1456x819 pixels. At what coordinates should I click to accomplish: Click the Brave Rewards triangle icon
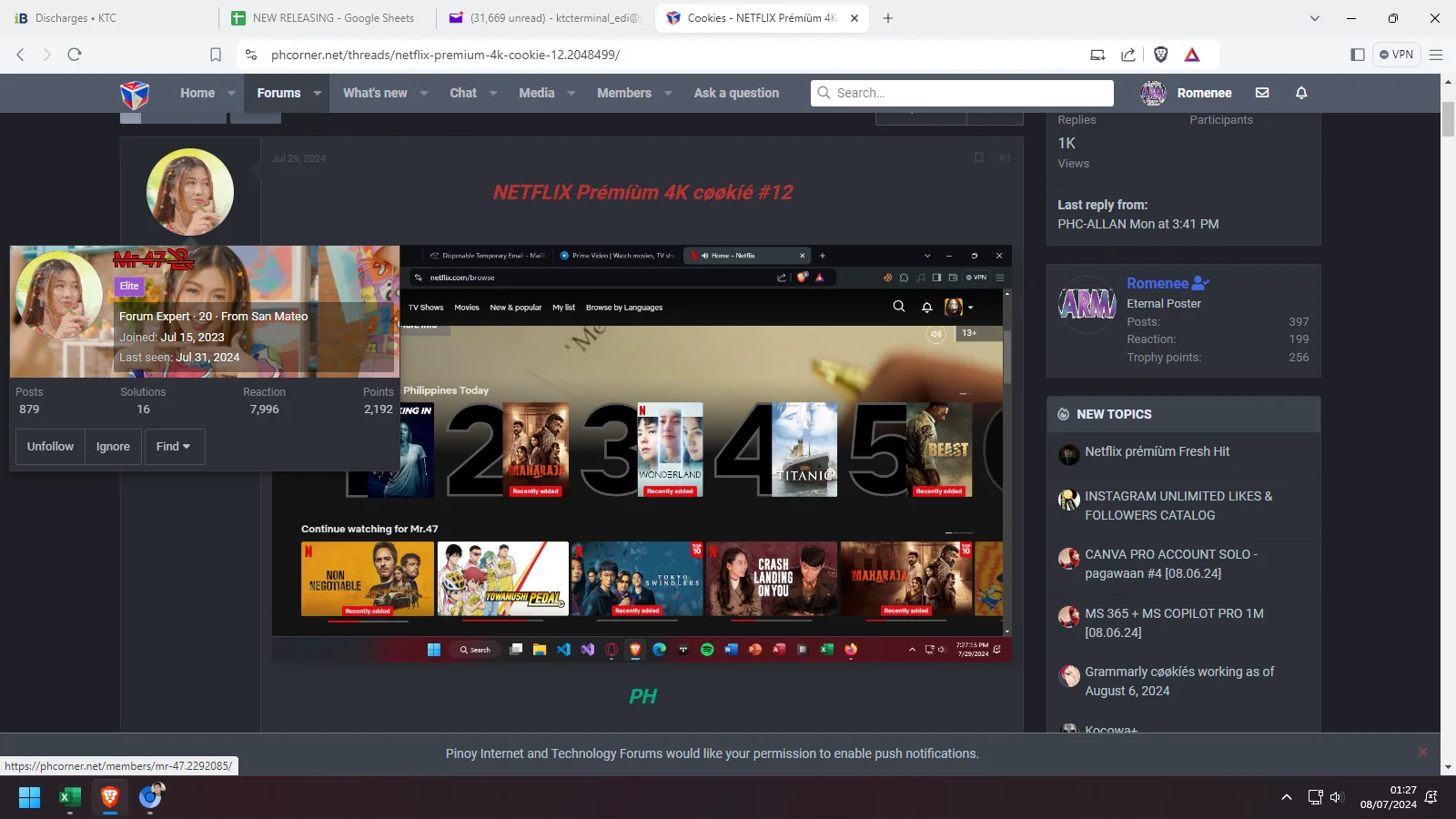(x=1192, y=55)
